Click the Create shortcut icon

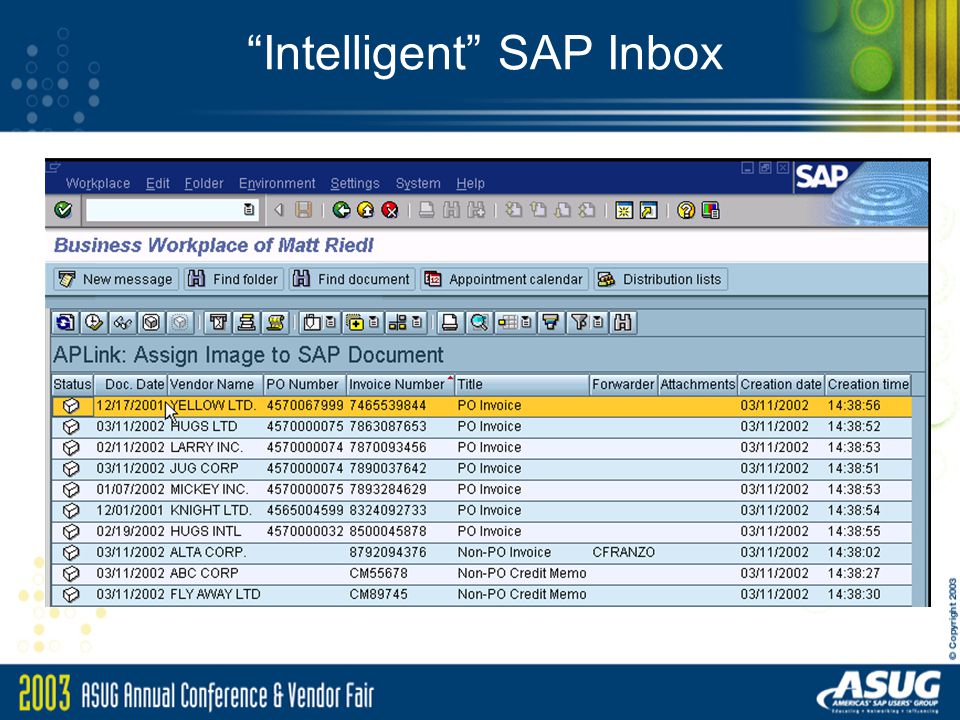tap(648, 210)
